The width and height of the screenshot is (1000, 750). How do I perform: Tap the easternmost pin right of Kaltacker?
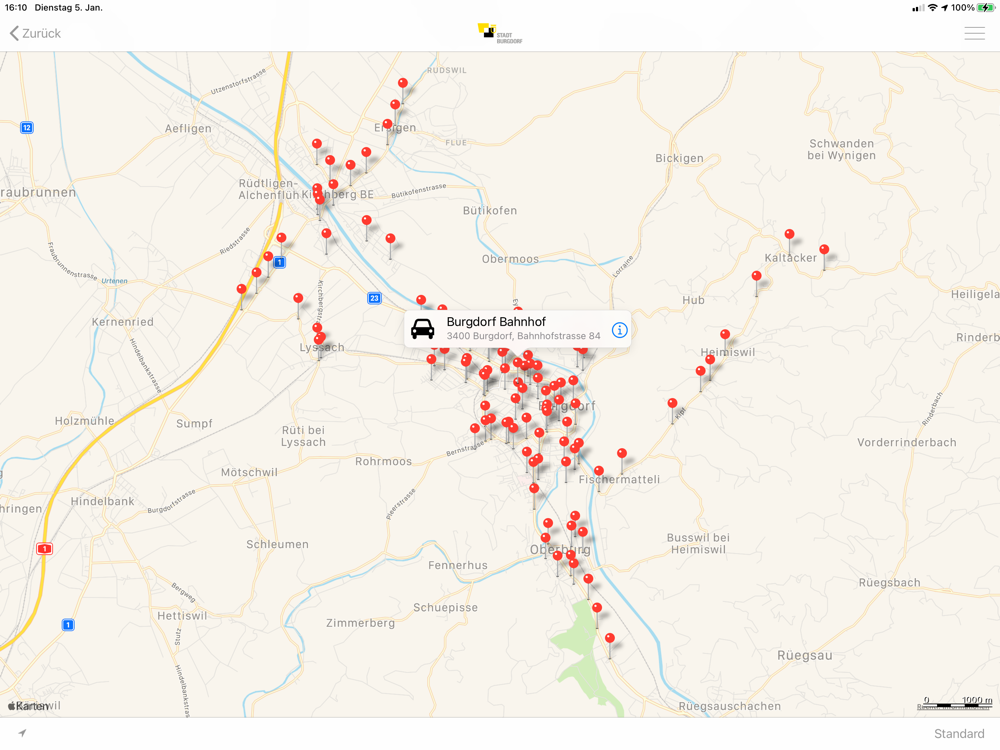(824, 249)
